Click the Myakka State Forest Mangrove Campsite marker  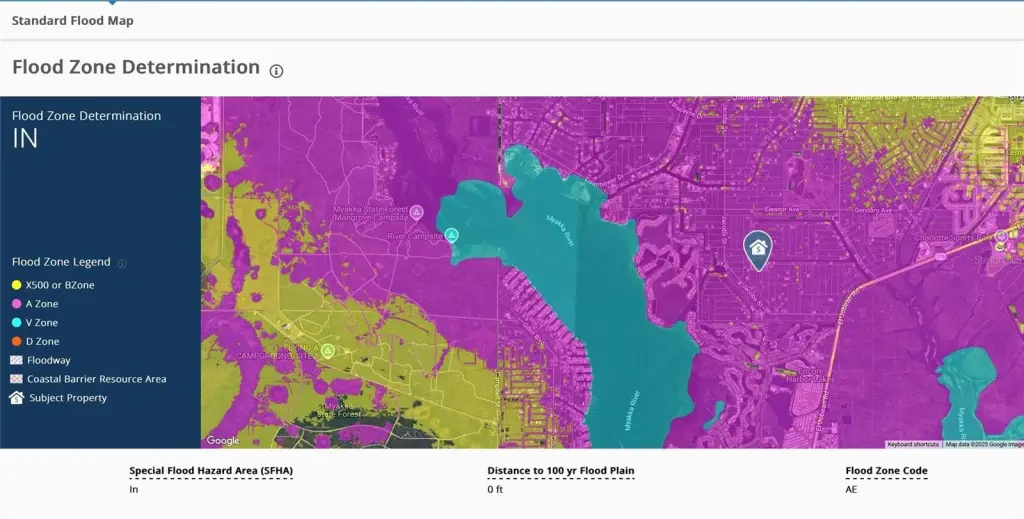(x=417, y=212)
